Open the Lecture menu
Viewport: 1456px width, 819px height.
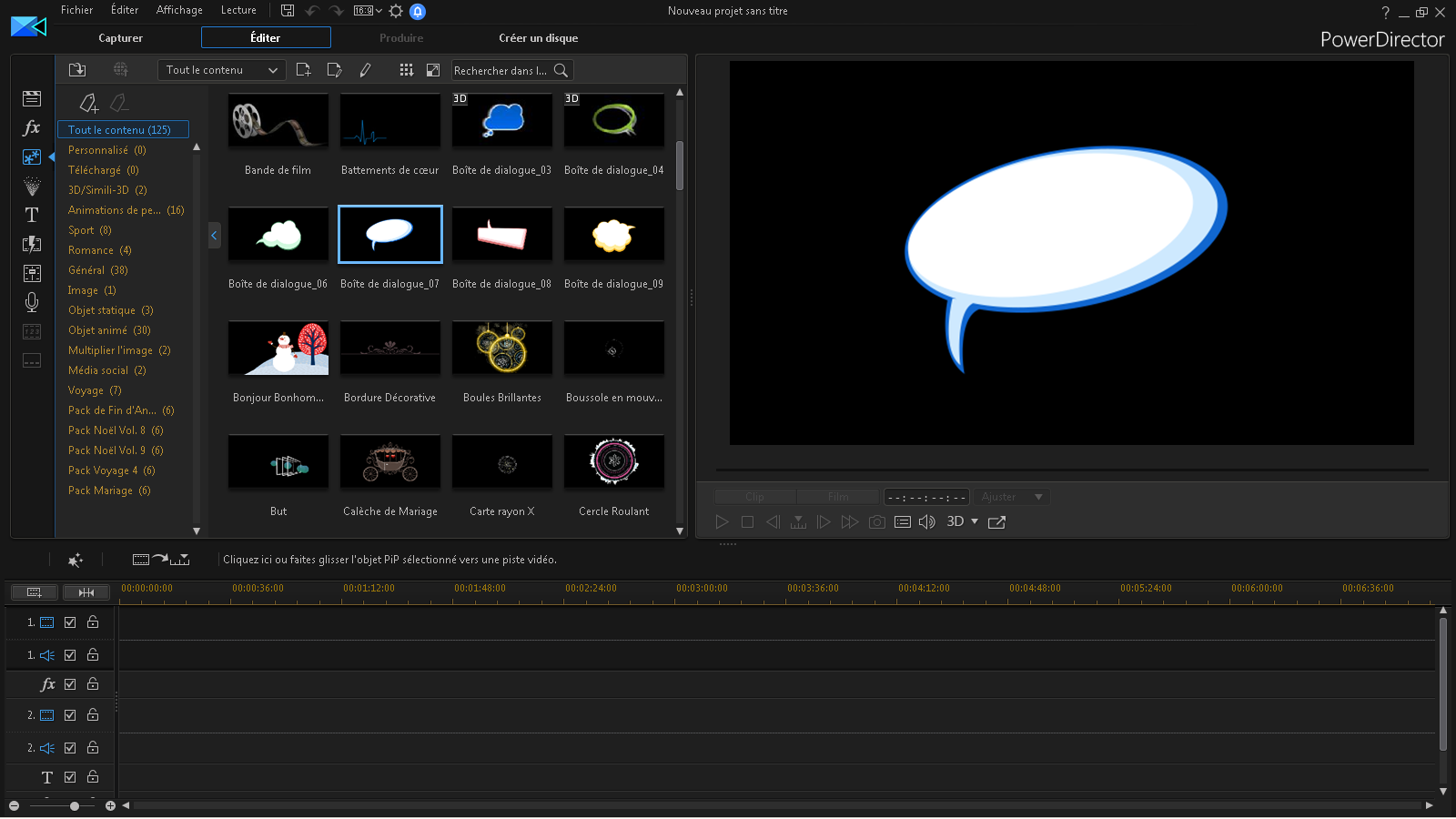[x=238, y=10]
